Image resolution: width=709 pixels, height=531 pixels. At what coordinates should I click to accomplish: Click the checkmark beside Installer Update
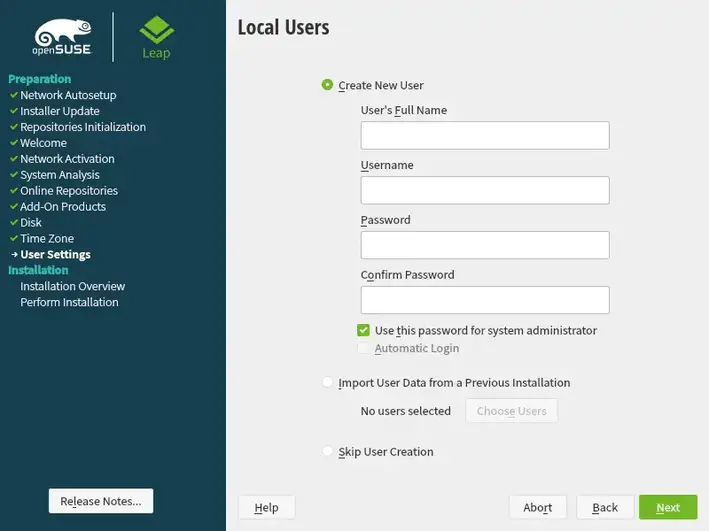coord(14,111)
